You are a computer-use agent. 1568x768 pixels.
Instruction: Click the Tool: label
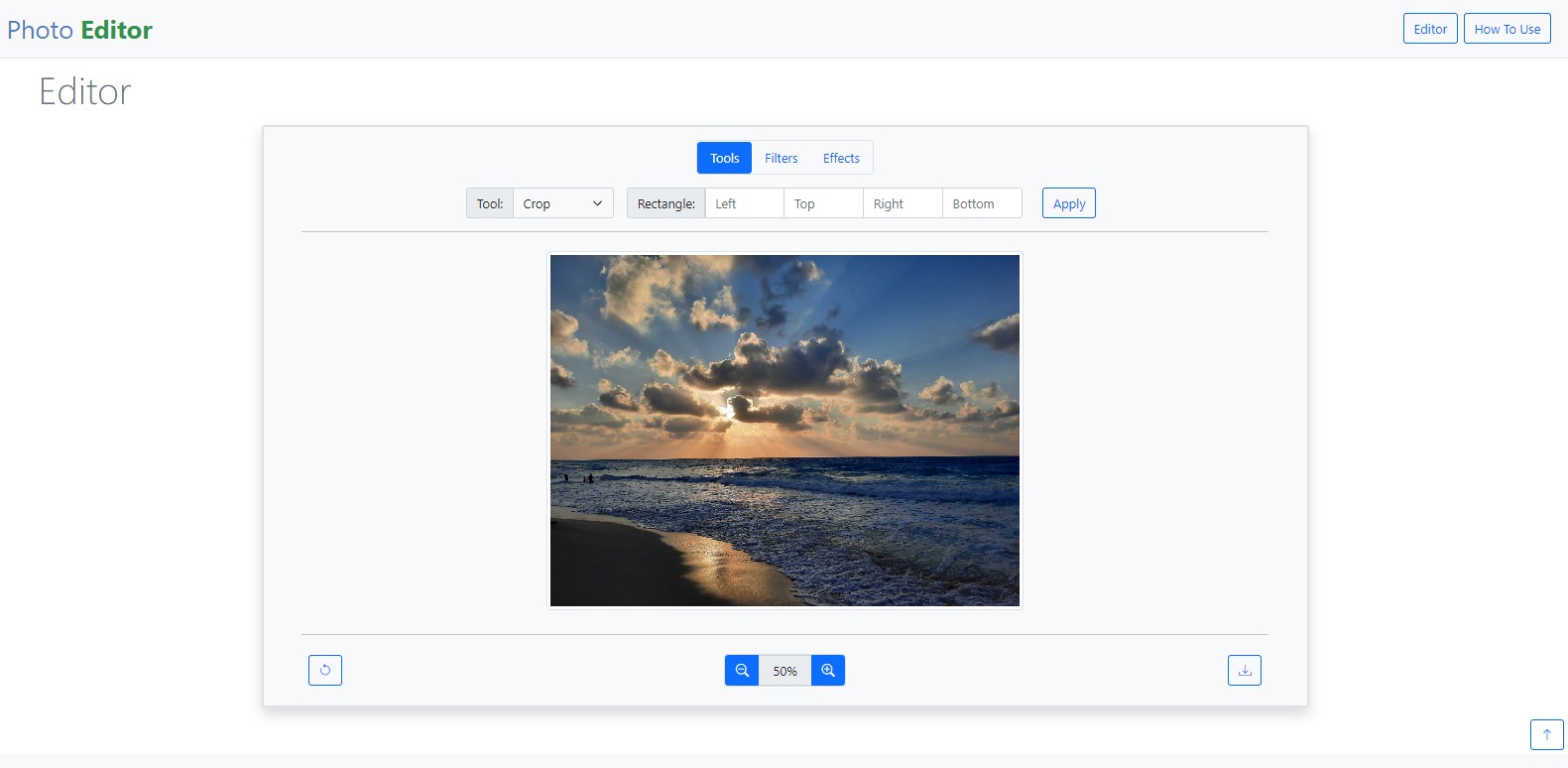[490, 203]
